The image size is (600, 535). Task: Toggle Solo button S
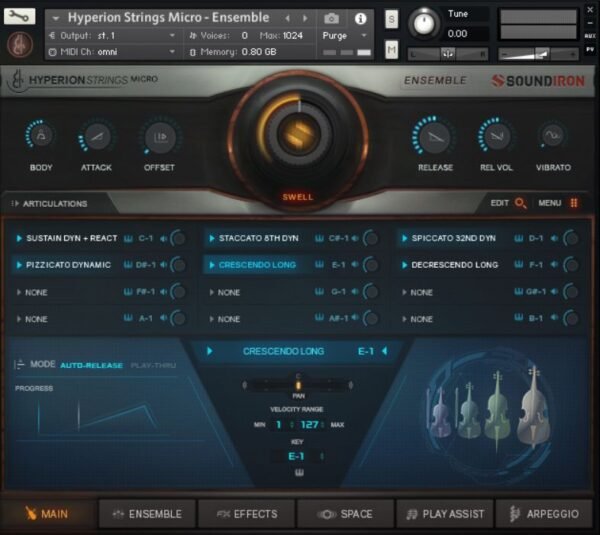tap(391, 19)
